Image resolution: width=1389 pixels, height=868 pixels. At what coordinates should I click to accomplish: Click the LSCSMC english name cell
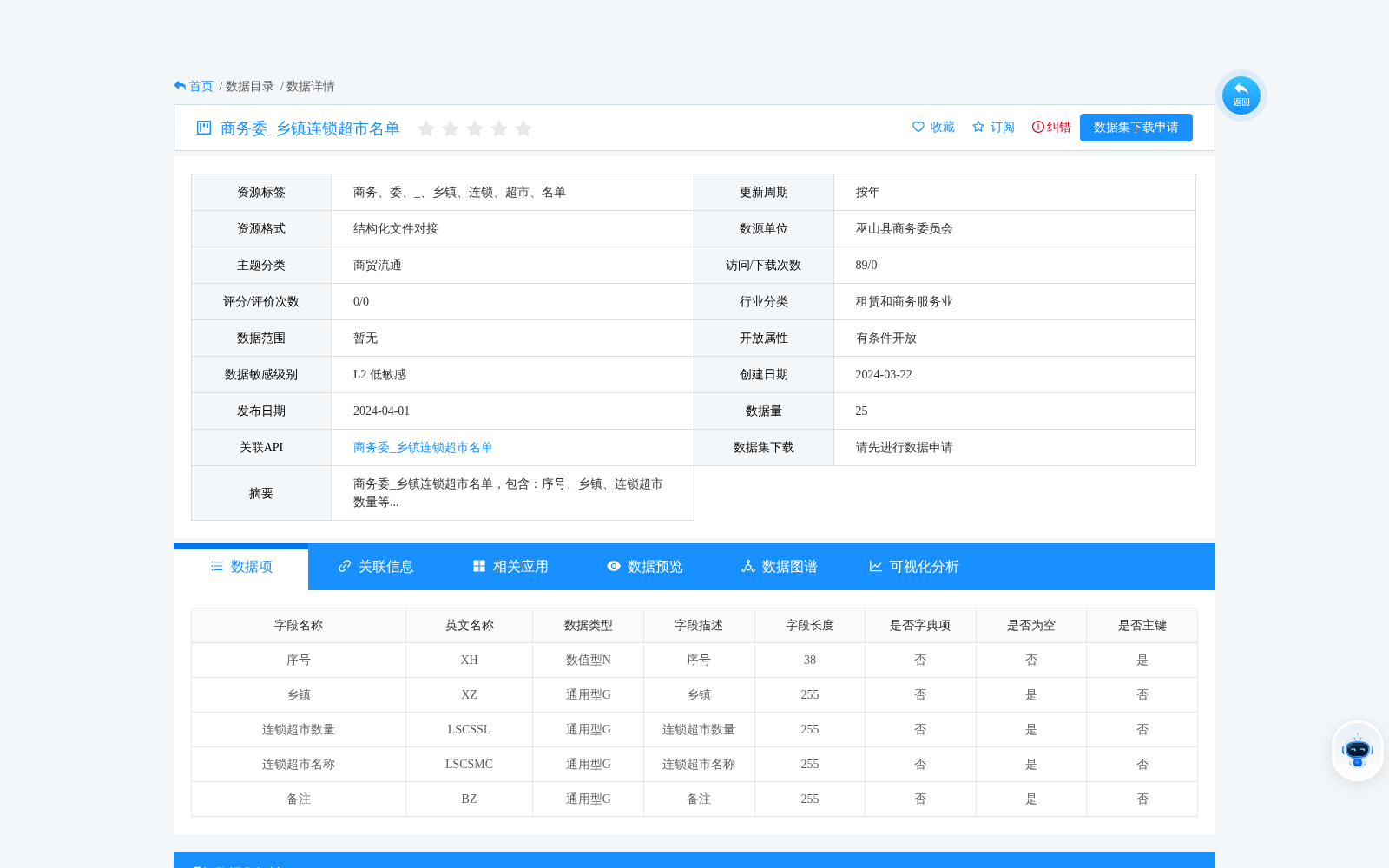[x=470, y=765]
